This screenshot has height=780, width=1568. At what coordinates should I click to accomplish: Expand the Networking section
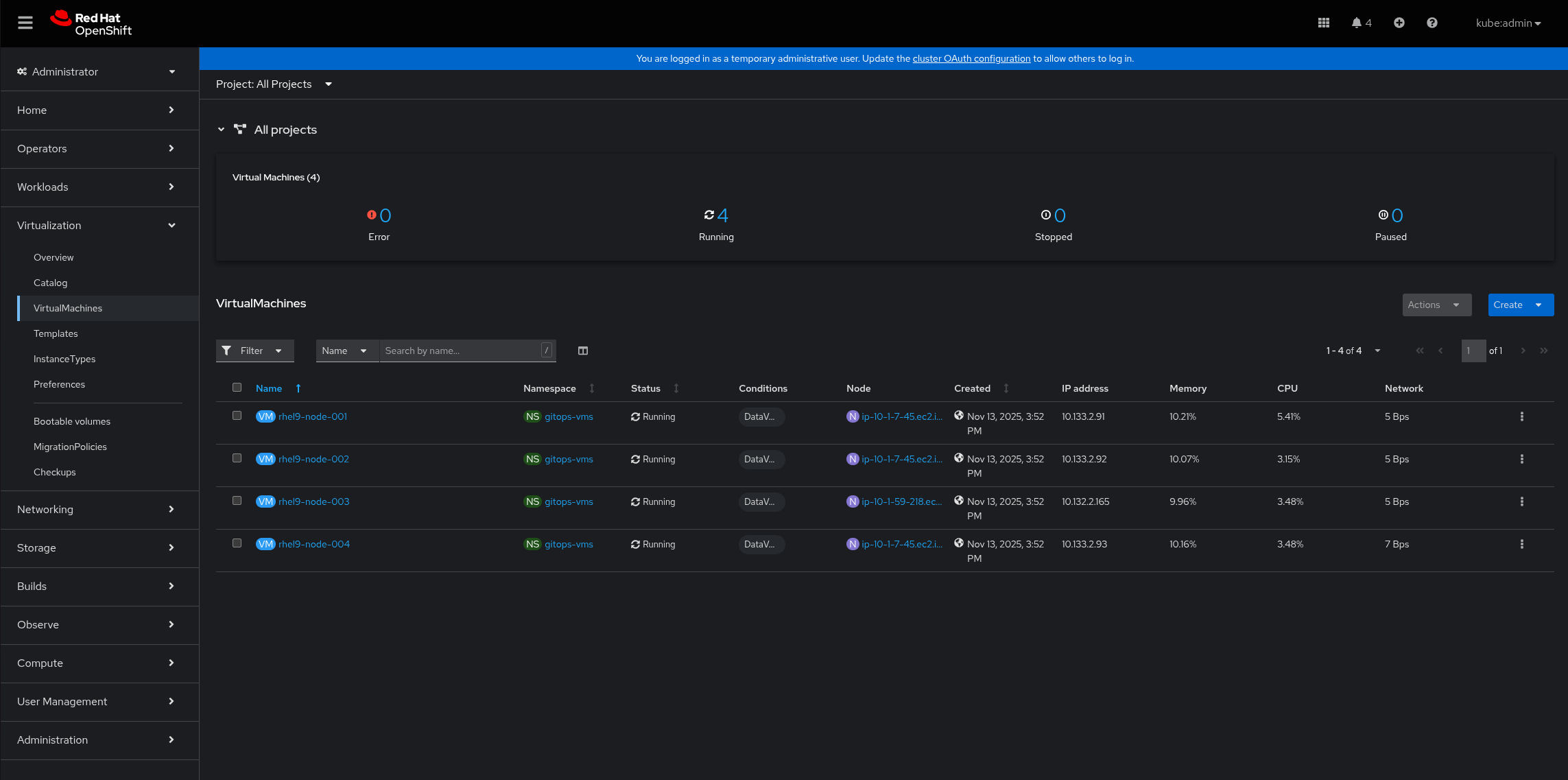(x=45, y=510)
